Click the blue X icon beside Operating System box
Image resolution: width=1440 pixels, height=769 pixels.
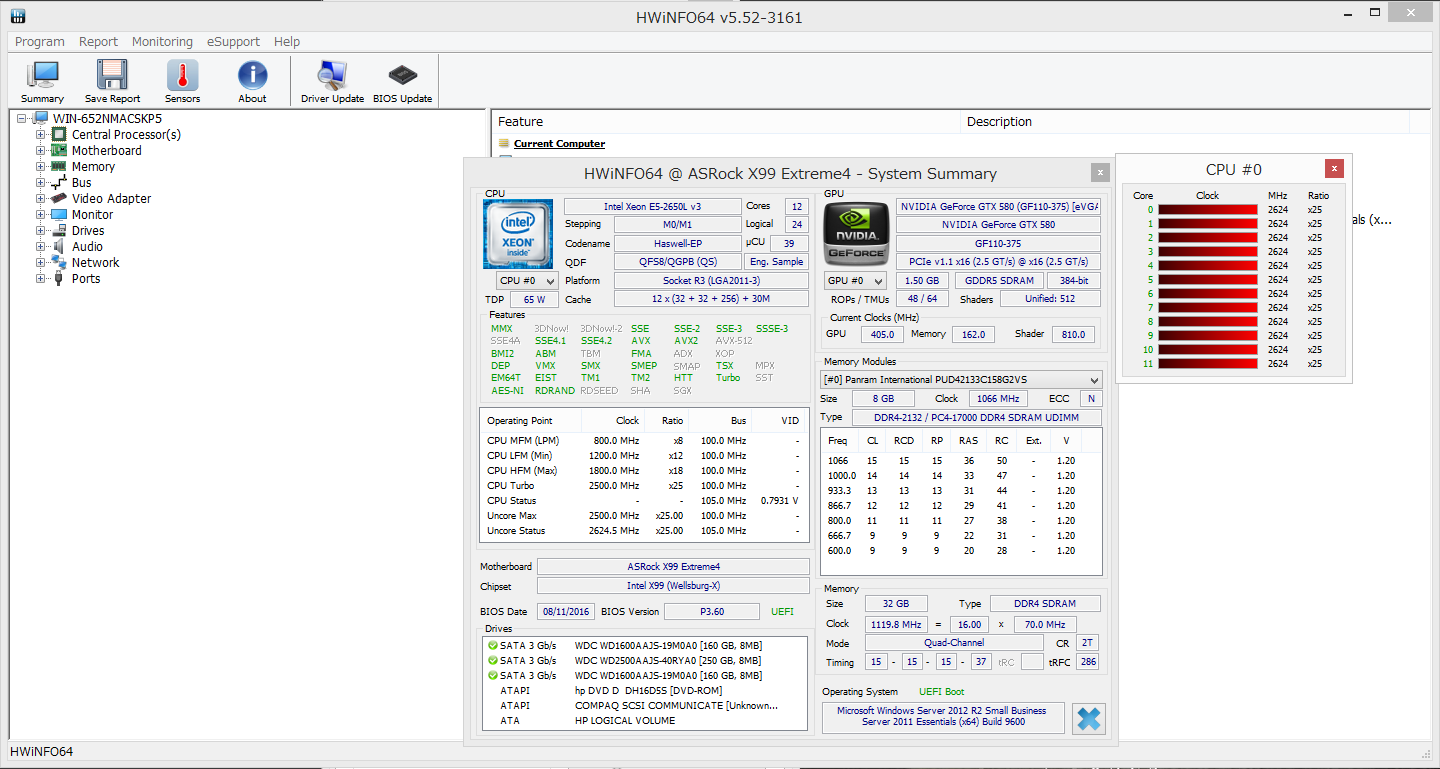(1089, 719)
